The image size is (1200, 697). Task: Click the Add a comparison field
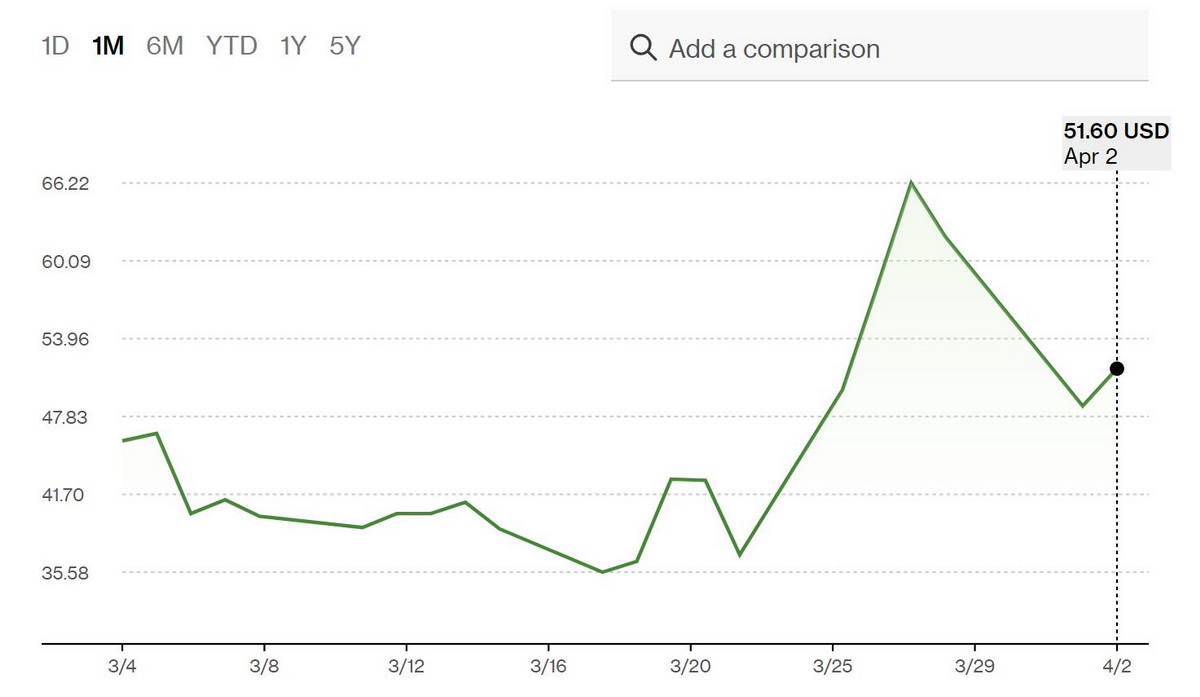point(880,48)
